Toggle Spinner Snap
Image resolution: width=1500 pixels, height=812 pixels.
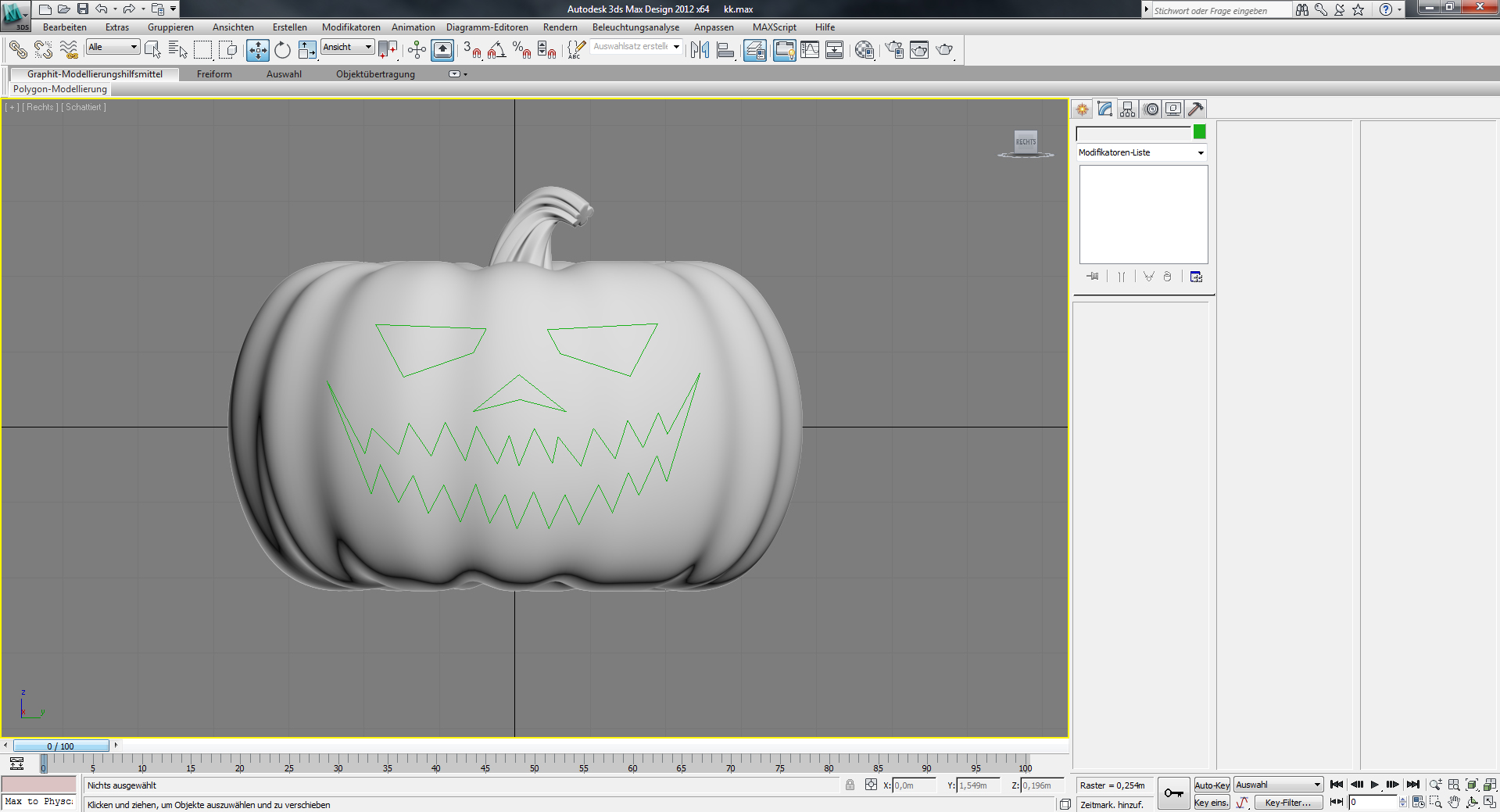tap(547, 50)
